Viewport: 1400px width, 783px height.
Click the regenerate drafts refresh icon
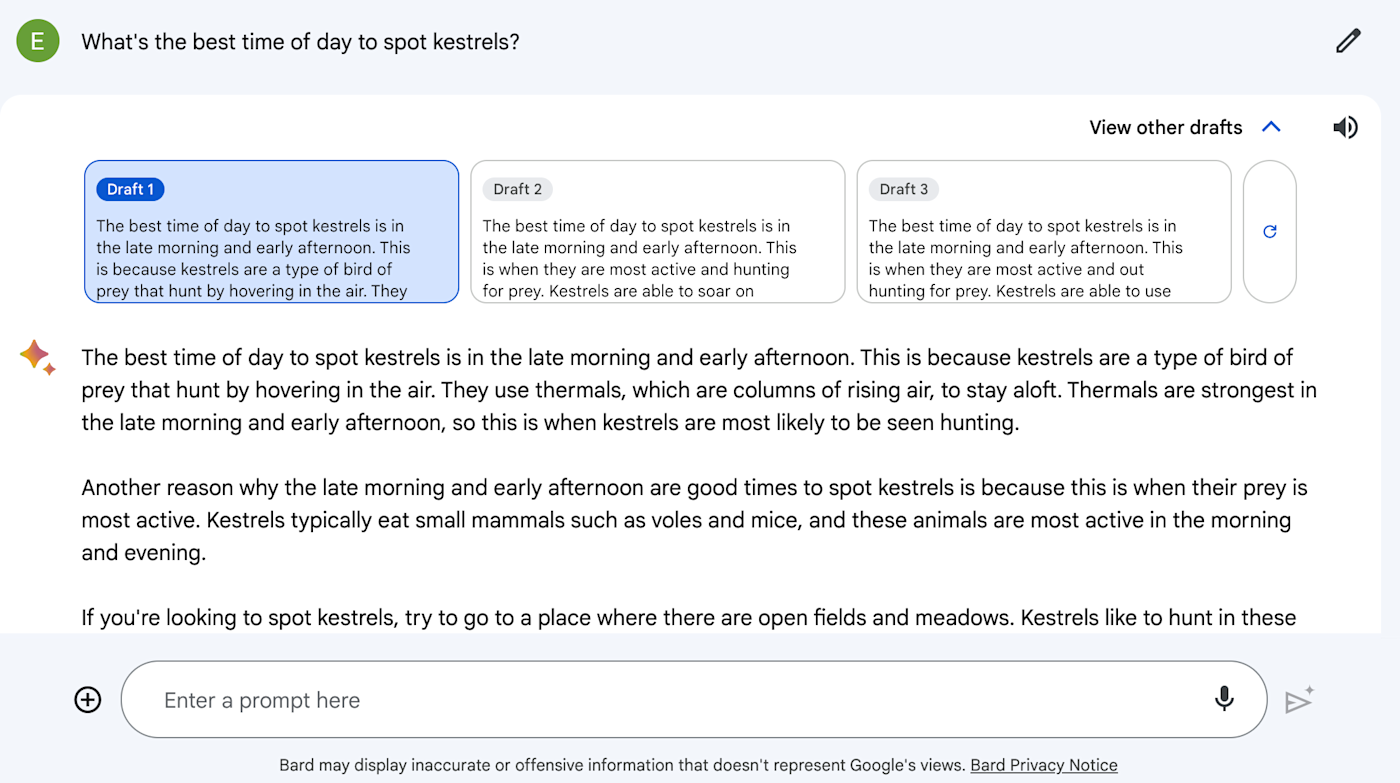pos(1270,231)
